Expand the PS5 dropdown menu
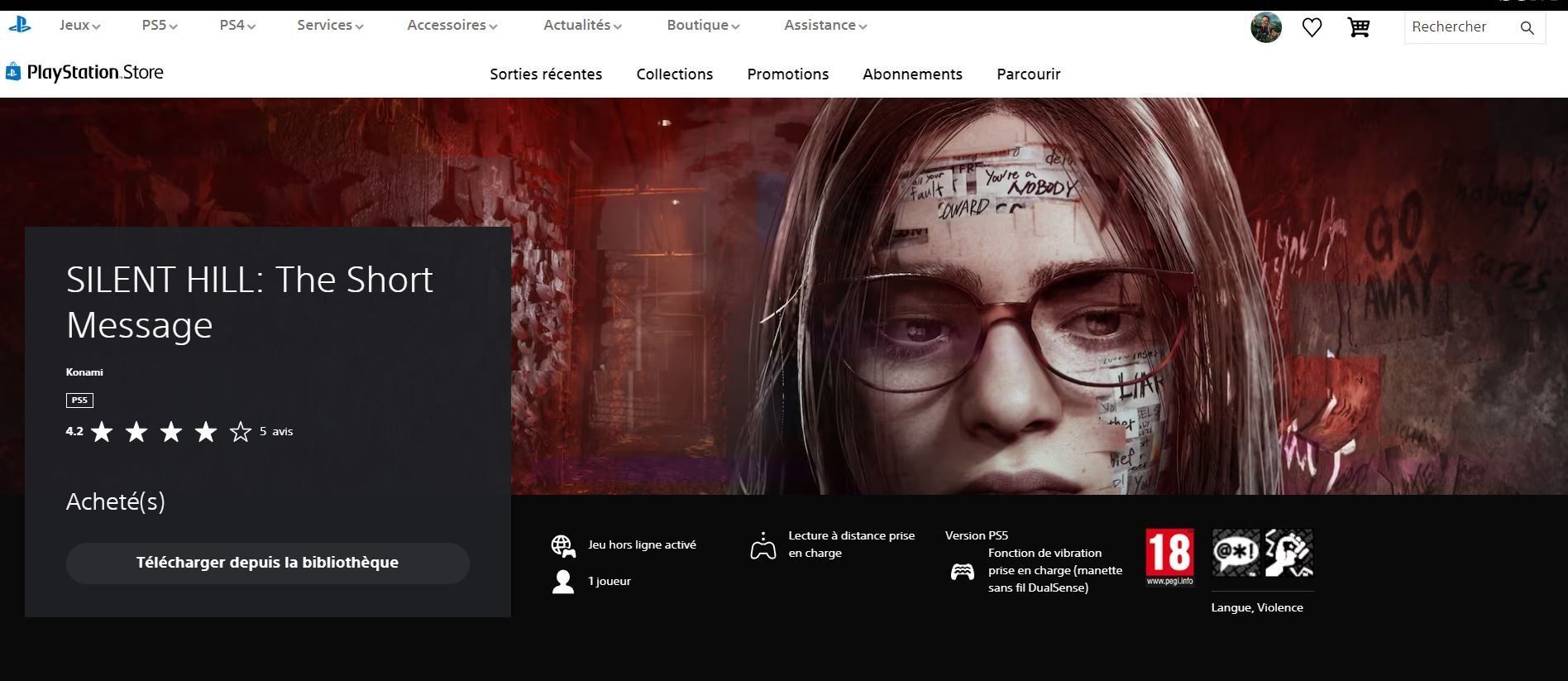 (x=160, y=26)
